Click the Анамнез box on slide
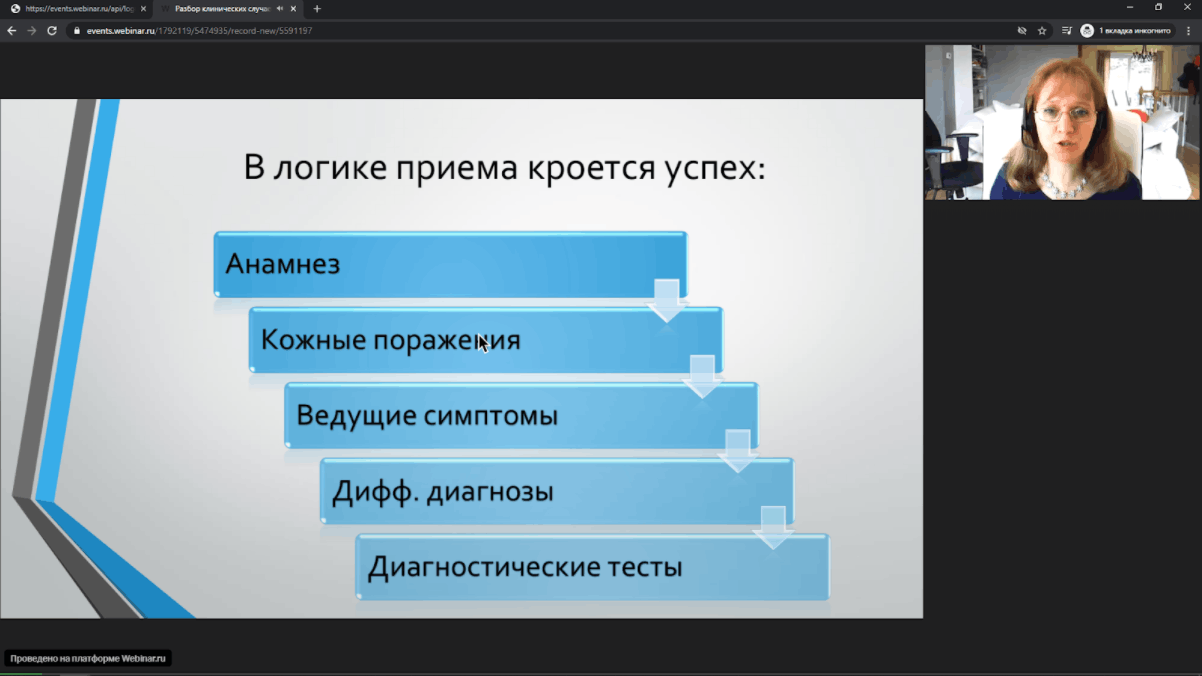 tap(450, 264)
